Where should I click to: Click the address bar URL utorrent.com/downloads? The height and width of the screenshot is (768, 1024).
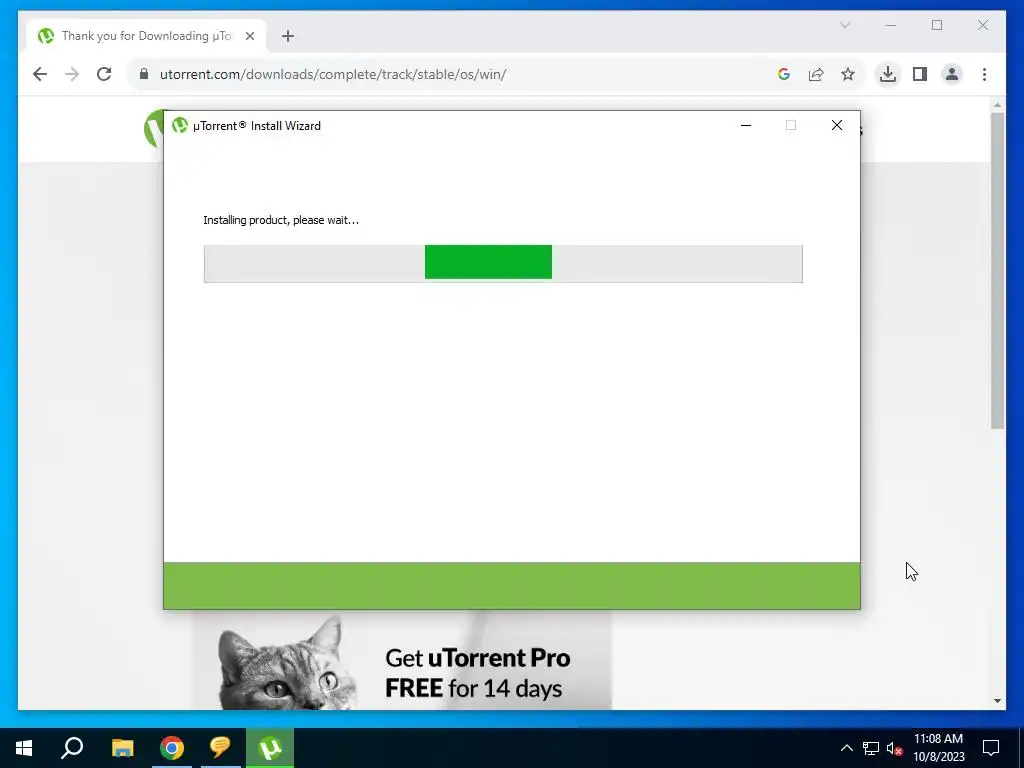[x=333, y=74]
